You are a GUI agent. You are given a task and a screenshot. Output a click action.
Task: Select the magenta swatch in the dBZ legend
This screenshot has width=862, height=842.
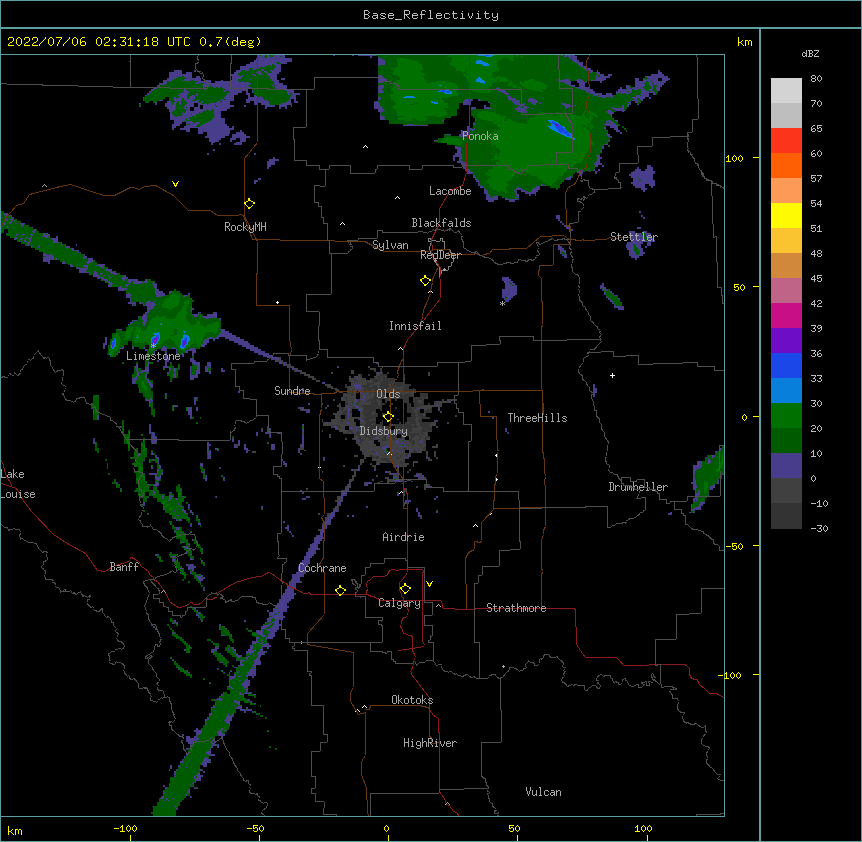[x=786, y=315]
